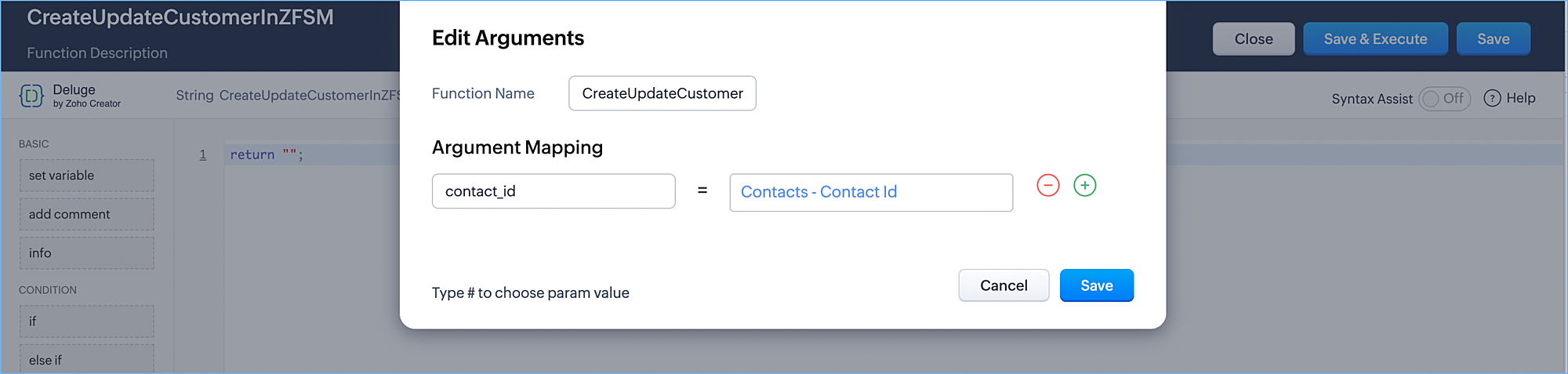The image size is (1568, 374).
Task: Select the set variable block
Action: coord(86,176)
